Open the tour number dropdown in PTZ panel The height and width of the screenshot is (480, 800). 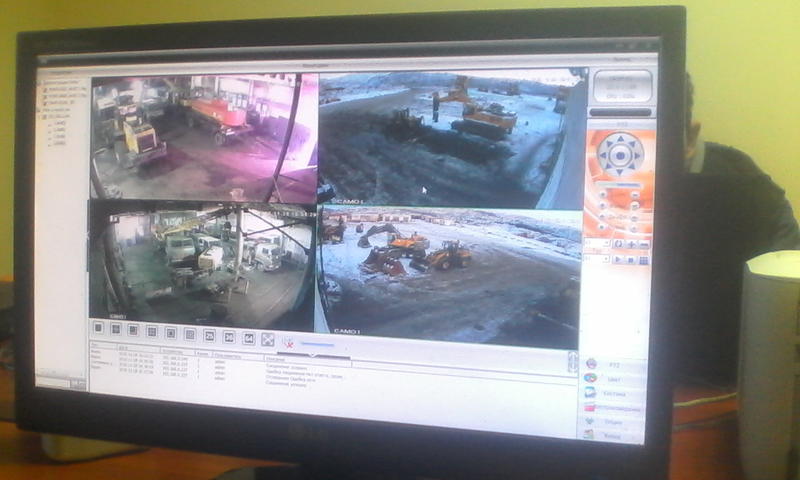598,259
